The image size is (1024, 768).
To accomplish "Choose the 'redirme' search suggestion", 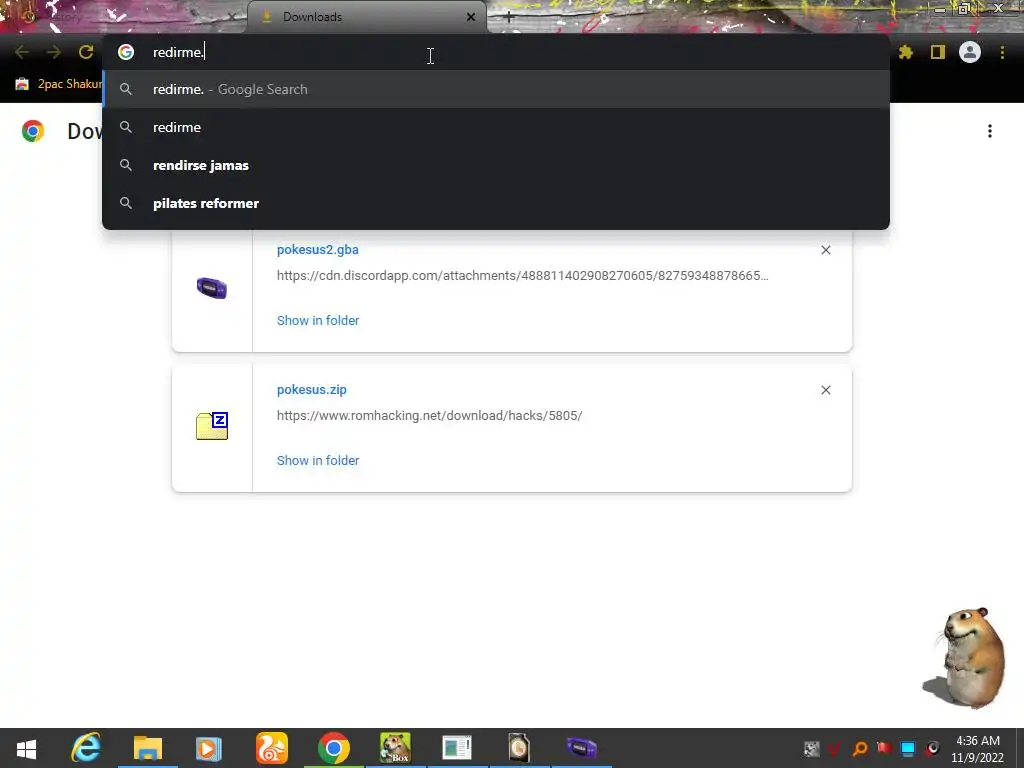I will (x=496, y=127).
